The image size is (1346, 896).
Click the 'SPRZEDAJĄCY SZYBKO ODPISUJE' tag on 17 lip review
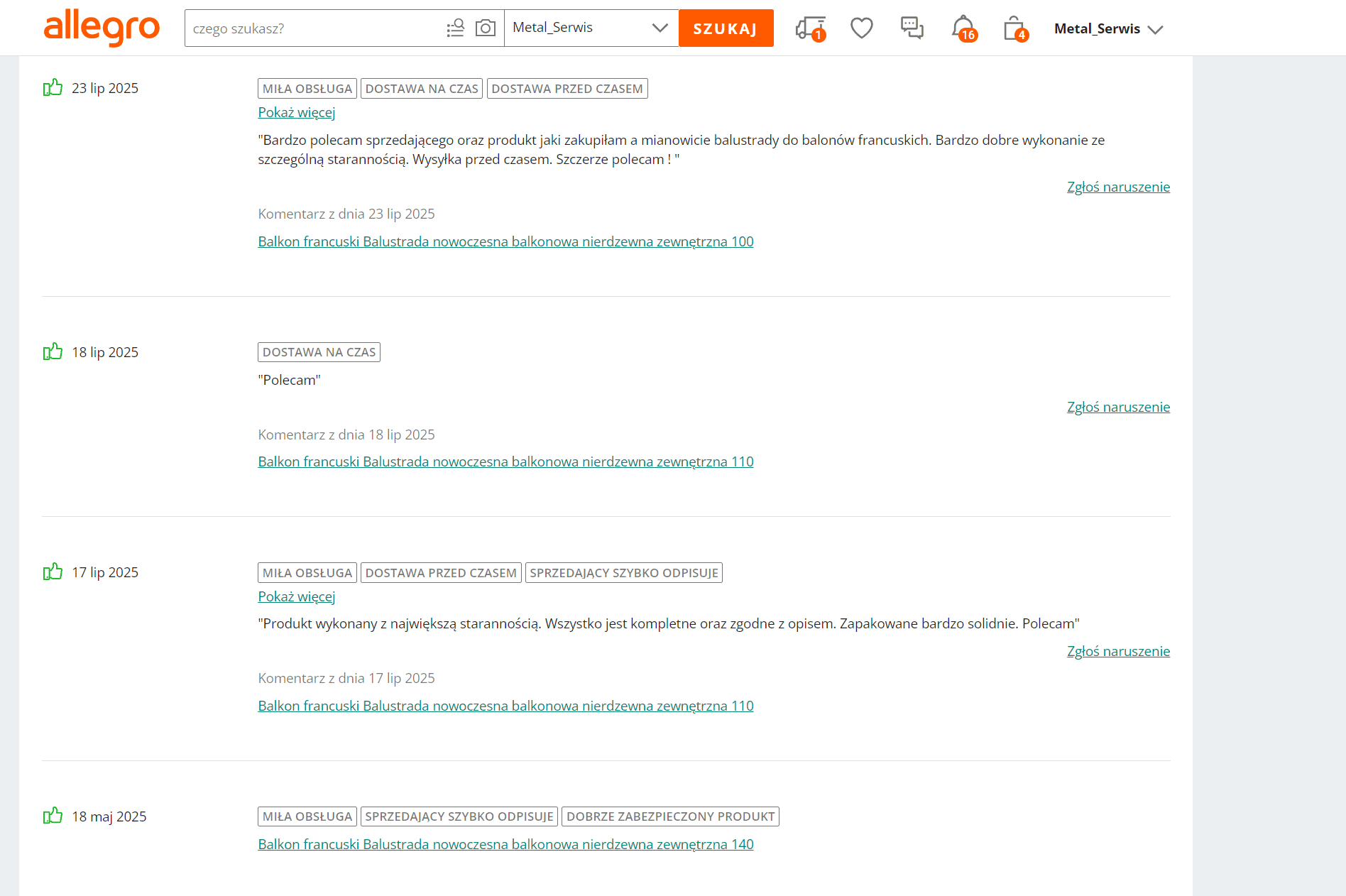tap(623, 573)
